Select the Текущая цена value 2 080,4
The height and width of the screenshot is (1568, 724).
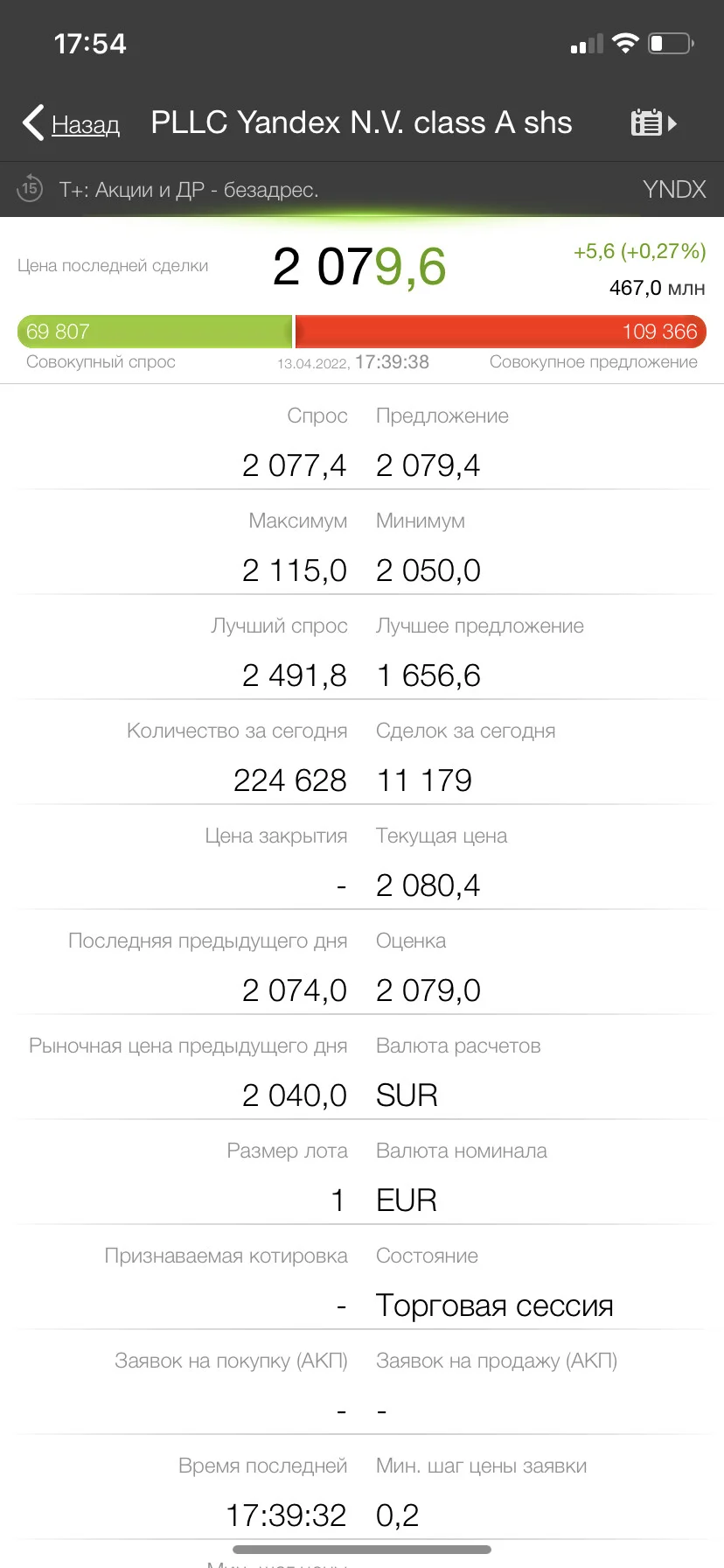pyautogui.click(x=428, y=885)
